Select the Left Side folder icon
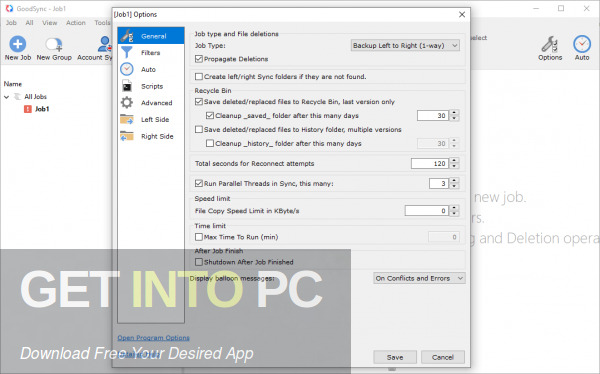This screenshot has width=600, height=374. click(x=127, y=119)
